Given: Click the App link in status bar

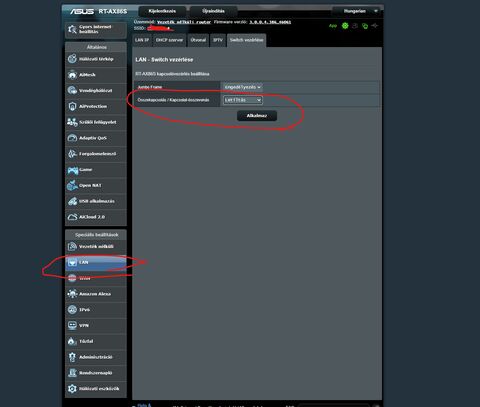Looking at the screenshot, I should click(x=333, y=26).
